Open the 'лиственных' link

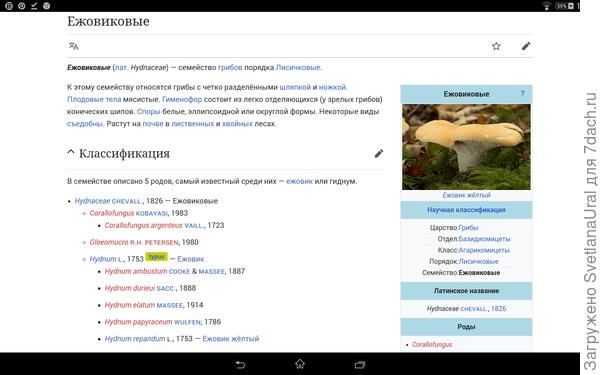[x=192, y=124]
